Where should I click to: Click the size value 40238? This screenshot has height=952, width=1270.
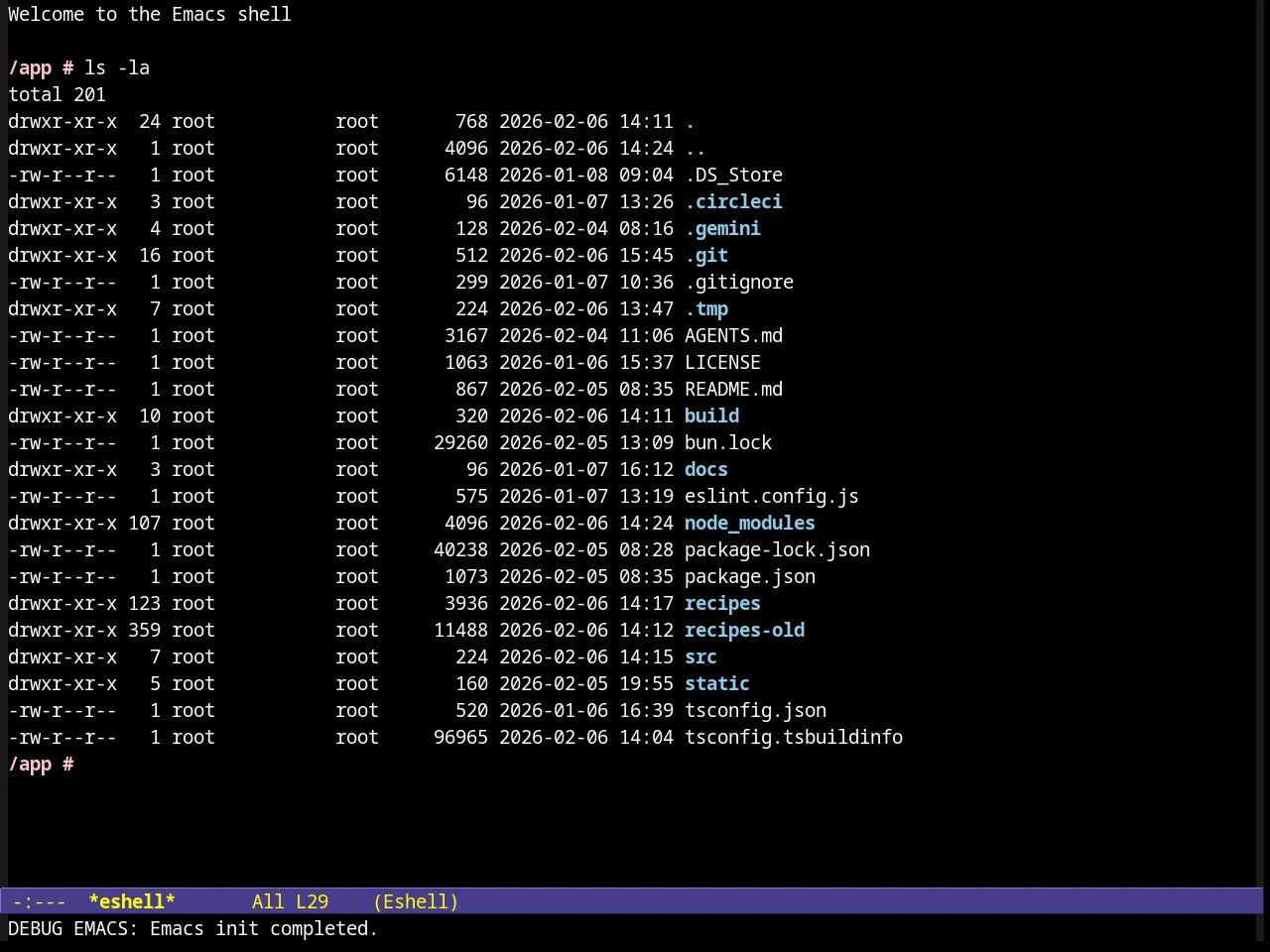click(x=460, y=549)
